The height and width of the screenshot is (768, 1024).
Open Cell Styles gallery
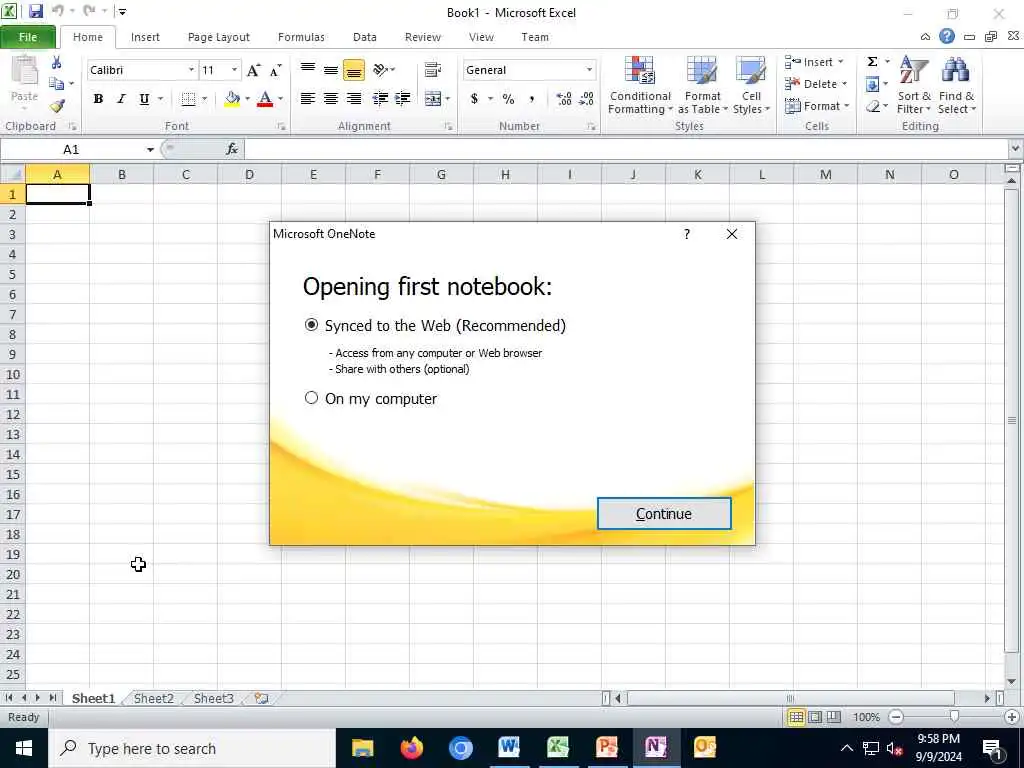(x=751, y=86)
